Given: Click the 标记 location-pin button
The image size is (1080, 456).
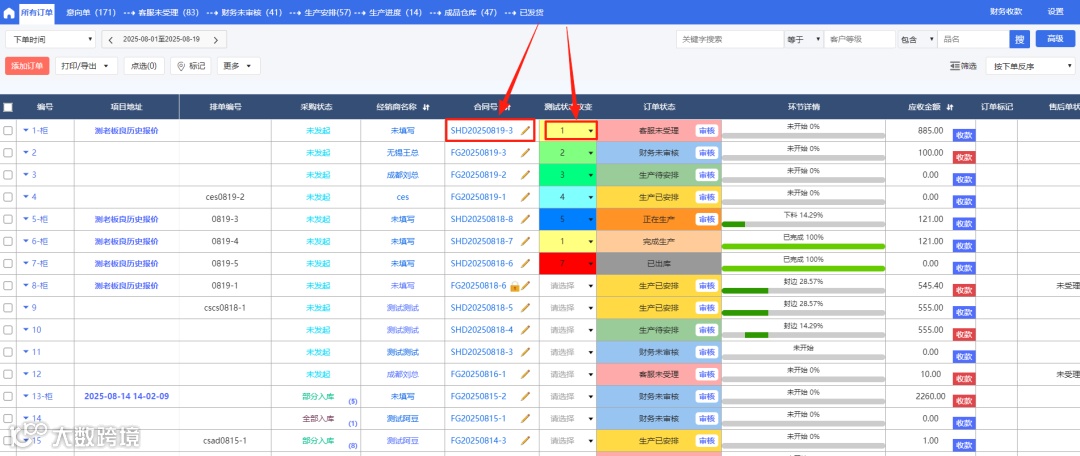Looking at the screenshot, I should 191,66.
